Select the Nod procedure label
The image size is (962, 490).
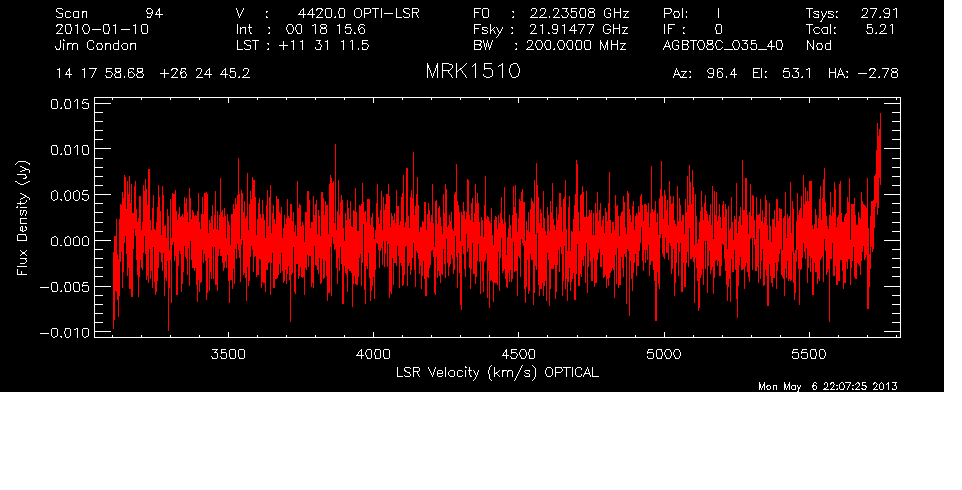(818, 45)
